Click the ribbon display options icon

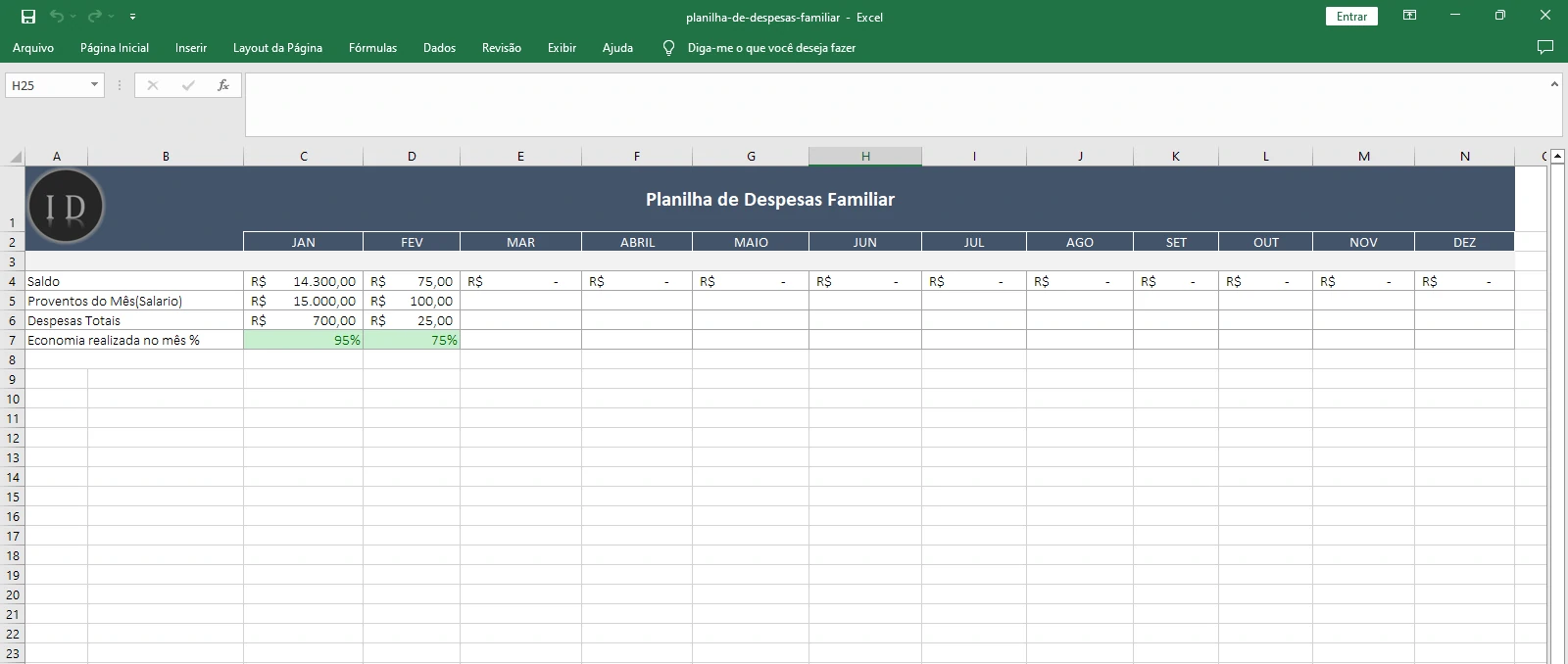coord(1409,16)
